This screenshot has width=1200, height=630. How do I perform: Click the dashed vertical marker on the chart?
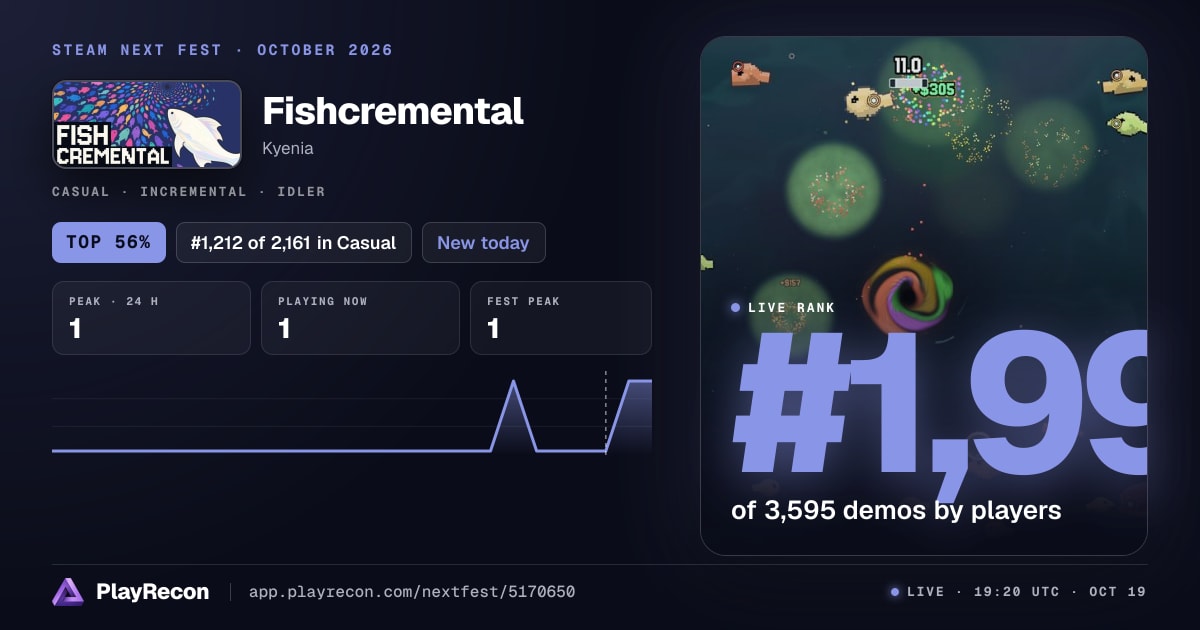coord(606,411)
